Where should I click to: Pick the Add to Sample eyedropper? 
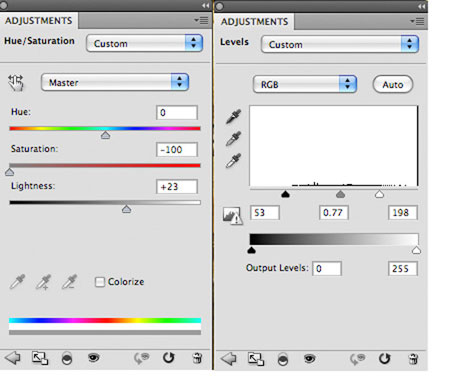click(x=43, y=282)
